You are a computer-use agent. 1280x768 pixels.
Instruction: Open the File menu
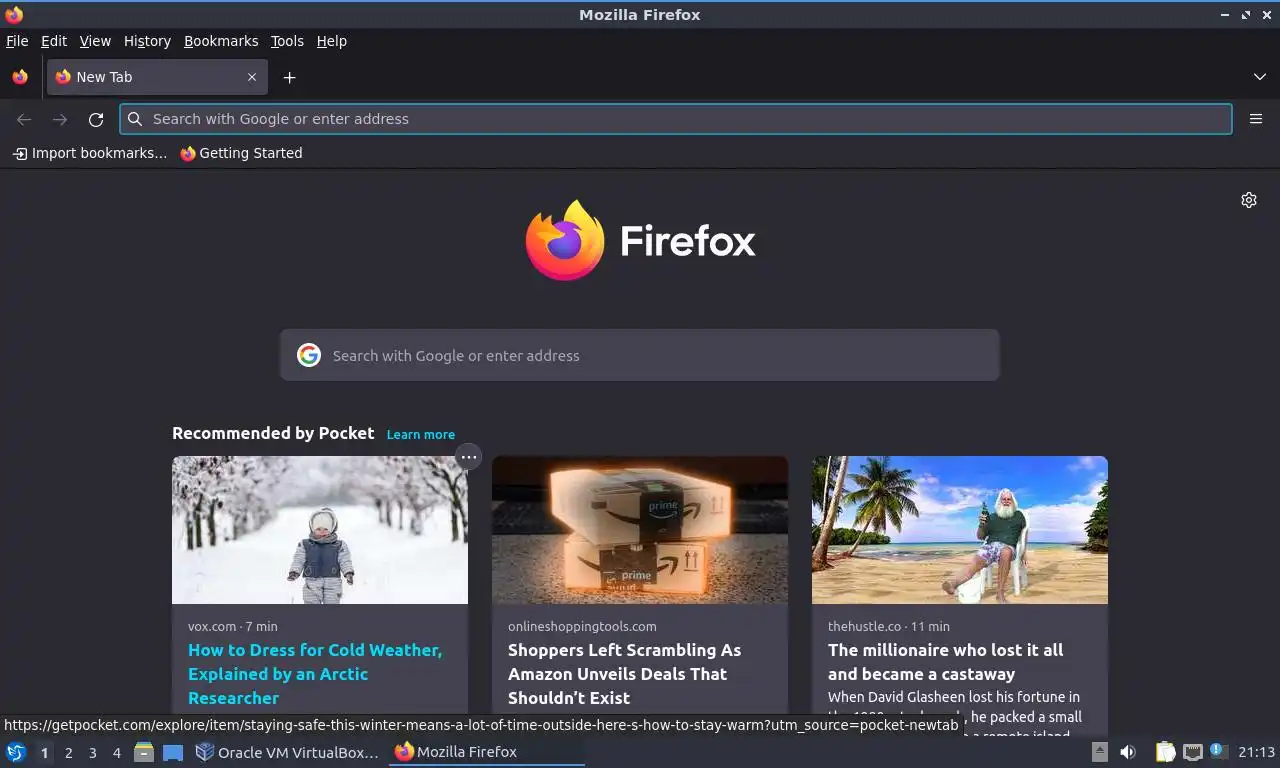click(17, 41)
